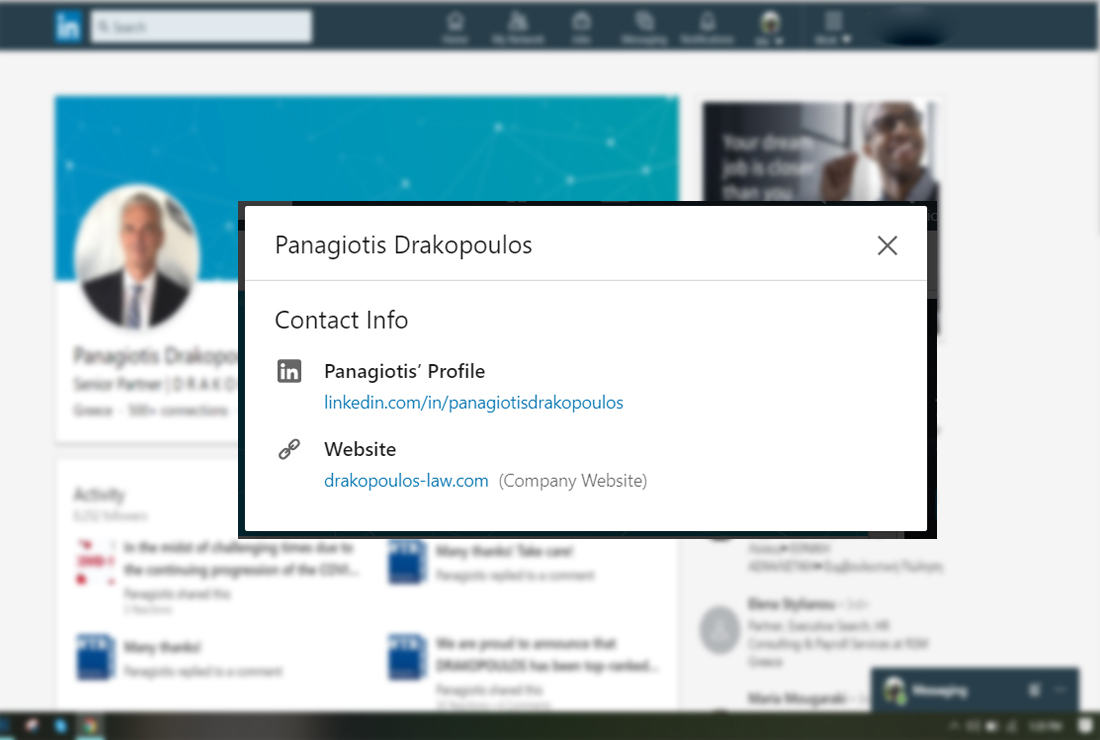Go to Home in the navigation bar
Viewport: 1100px width, 740px height.
click(455, 28)
